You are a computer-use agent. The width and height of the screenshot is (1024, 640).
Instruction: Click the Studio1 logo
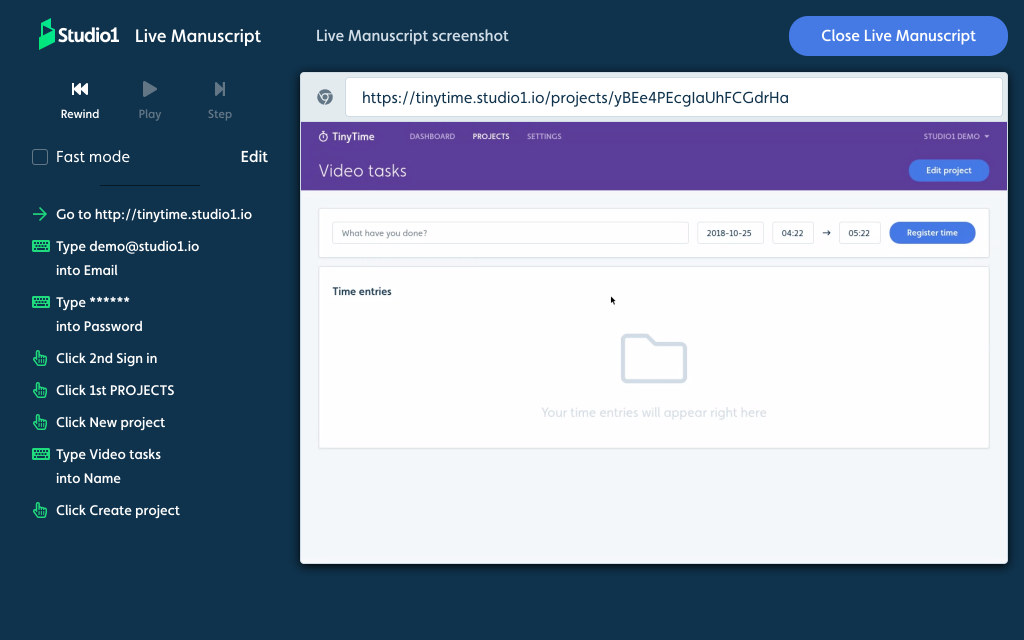79,35
